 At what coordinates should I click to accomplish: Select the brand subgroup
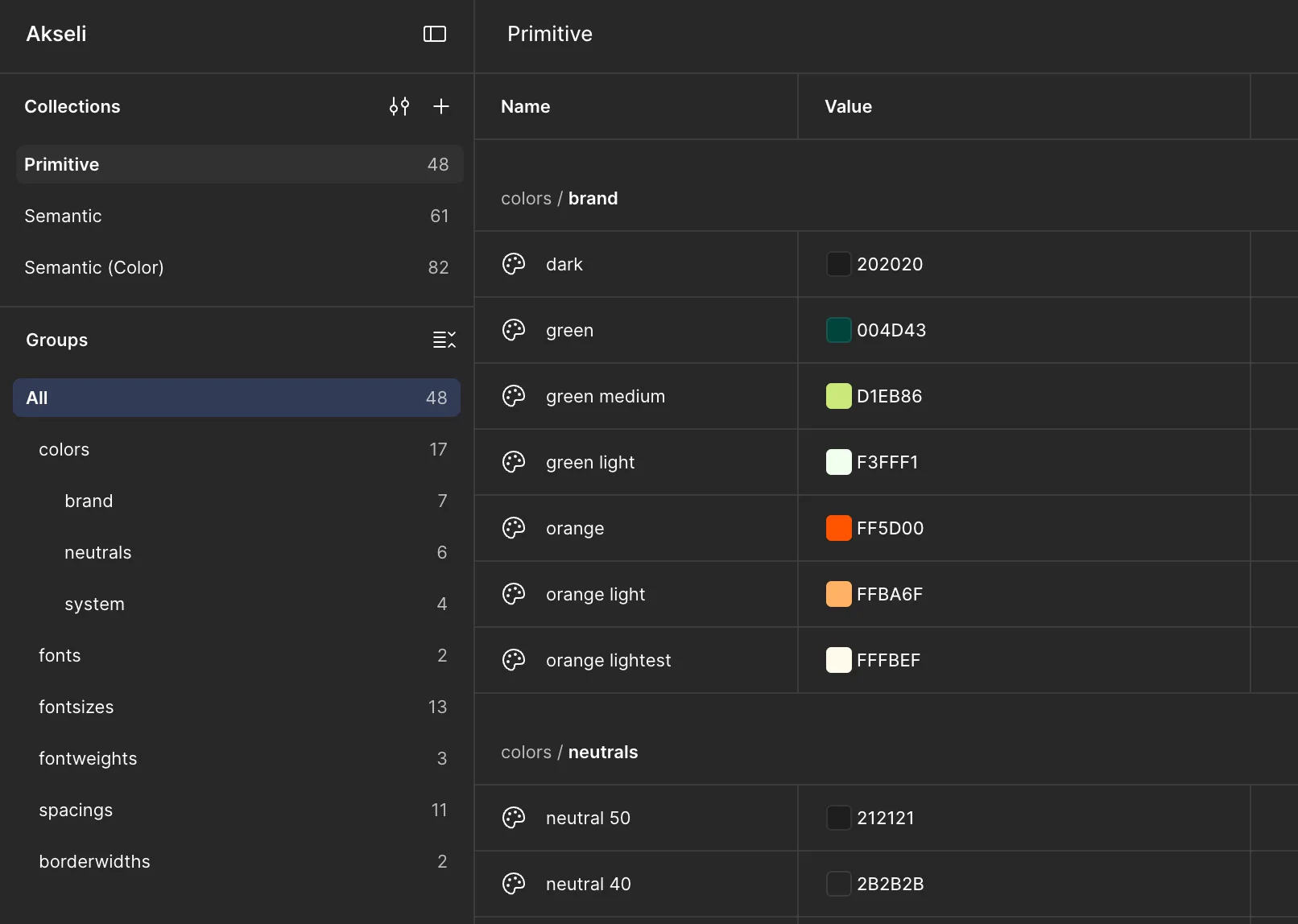tap(237, 501)
